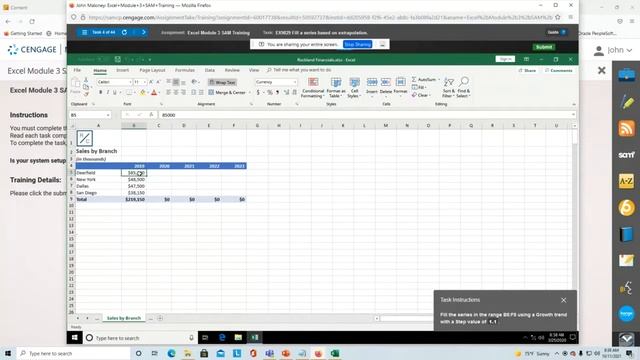Open the Font Color dropdown arrow
The image size is (640, 360).
(x=159, y=93)
